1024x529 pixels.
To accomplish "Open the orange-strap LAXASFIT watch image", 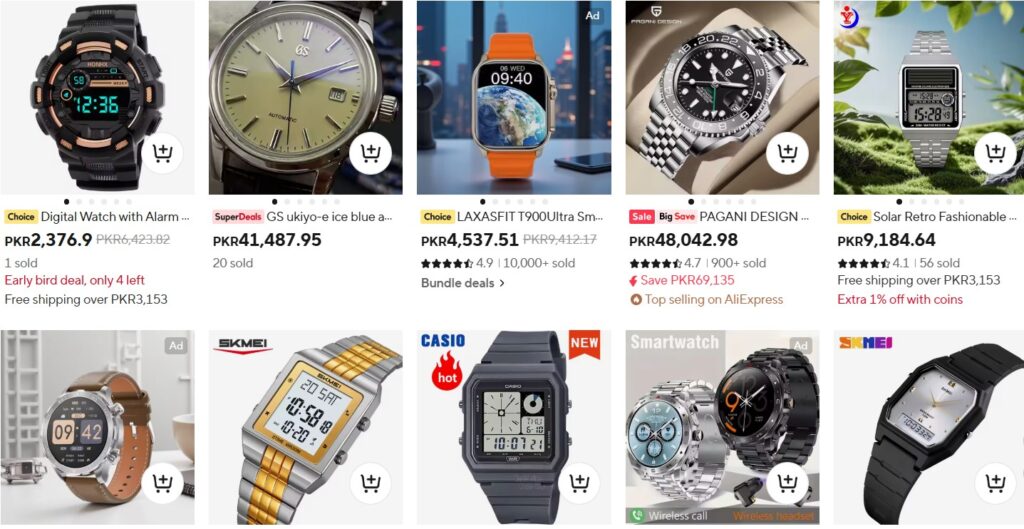I will pyautogui.click(x=514, y=97).
